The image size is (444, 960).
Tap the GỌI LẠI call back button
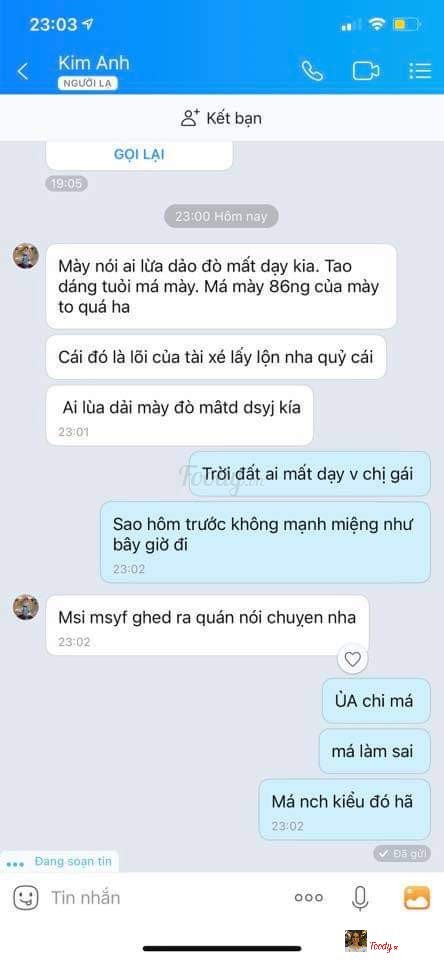pyautogui.click(x=139, y=154)
